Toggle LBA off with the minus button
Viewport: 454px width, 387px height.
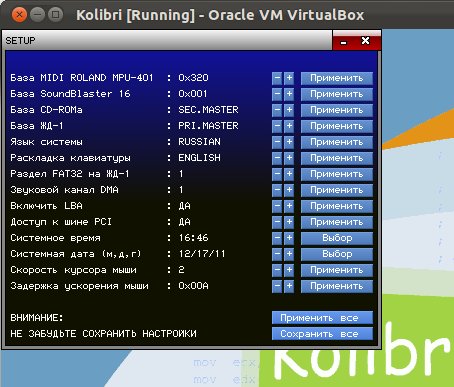277,206
